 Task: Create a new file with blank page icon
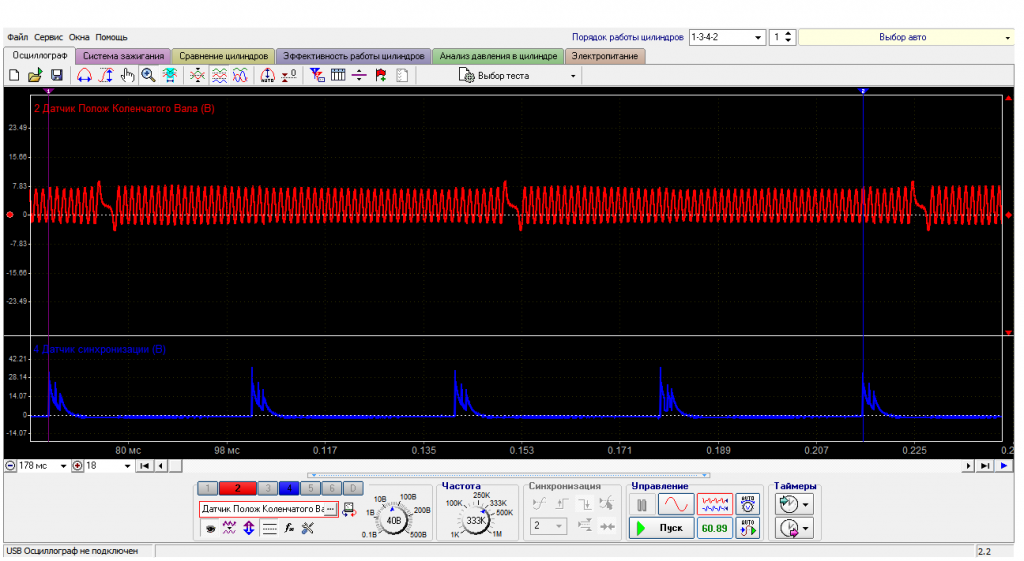(14, 76)
